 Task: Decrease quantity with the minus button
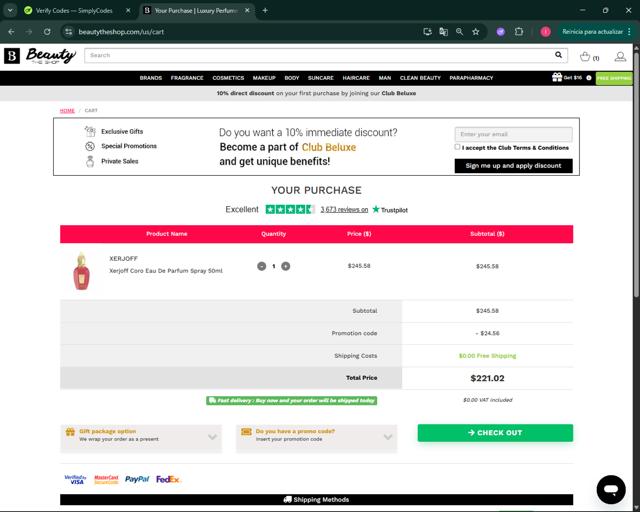click(262, 266)
